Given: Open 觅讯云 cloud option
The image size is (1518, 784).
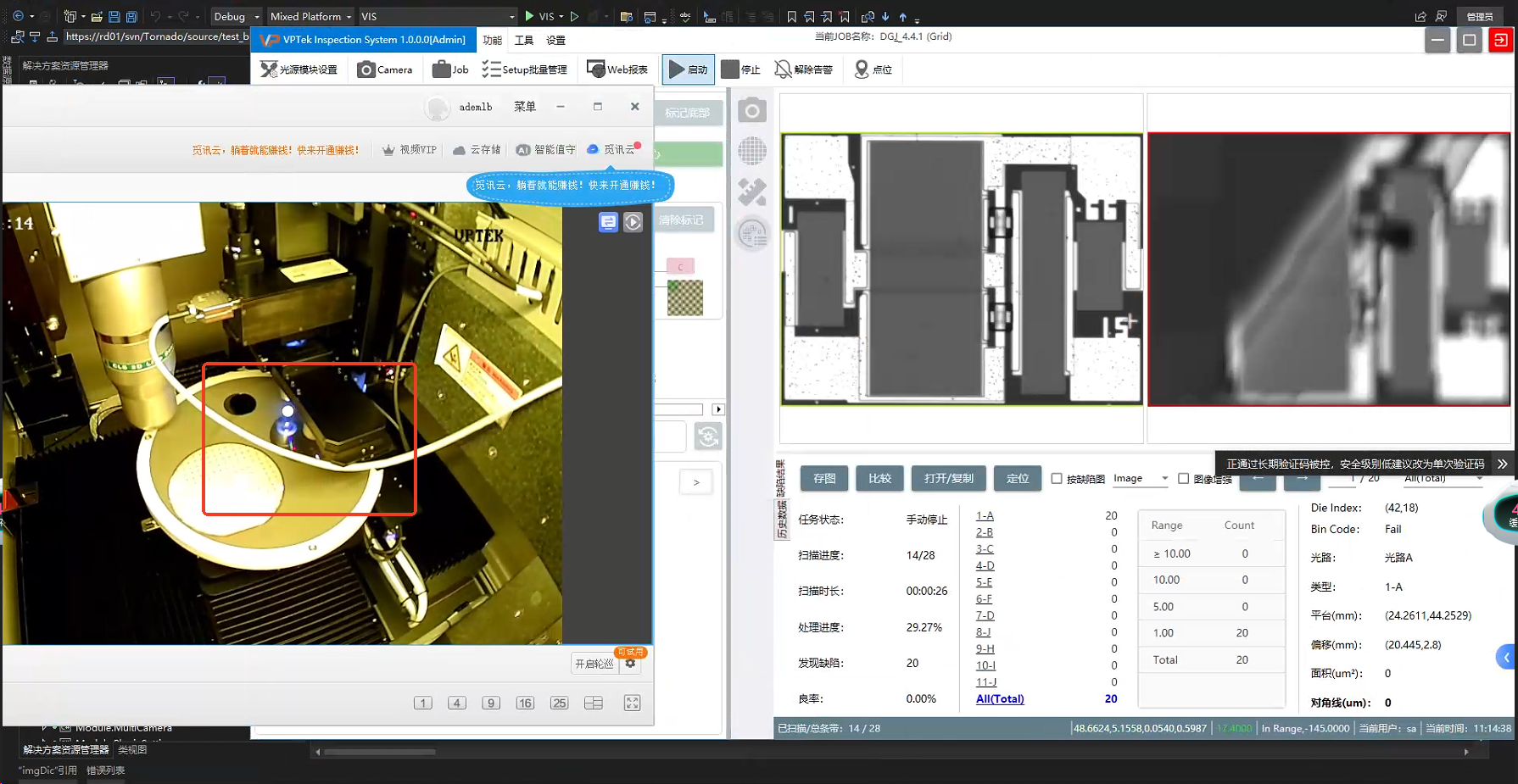Looking at the screenshot, I should [x=611, y=150].
